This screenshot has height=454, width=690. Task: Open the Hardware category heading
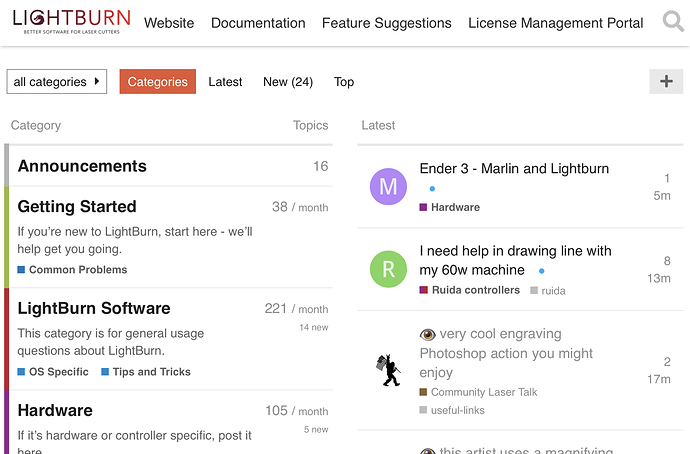pos(55,410)
